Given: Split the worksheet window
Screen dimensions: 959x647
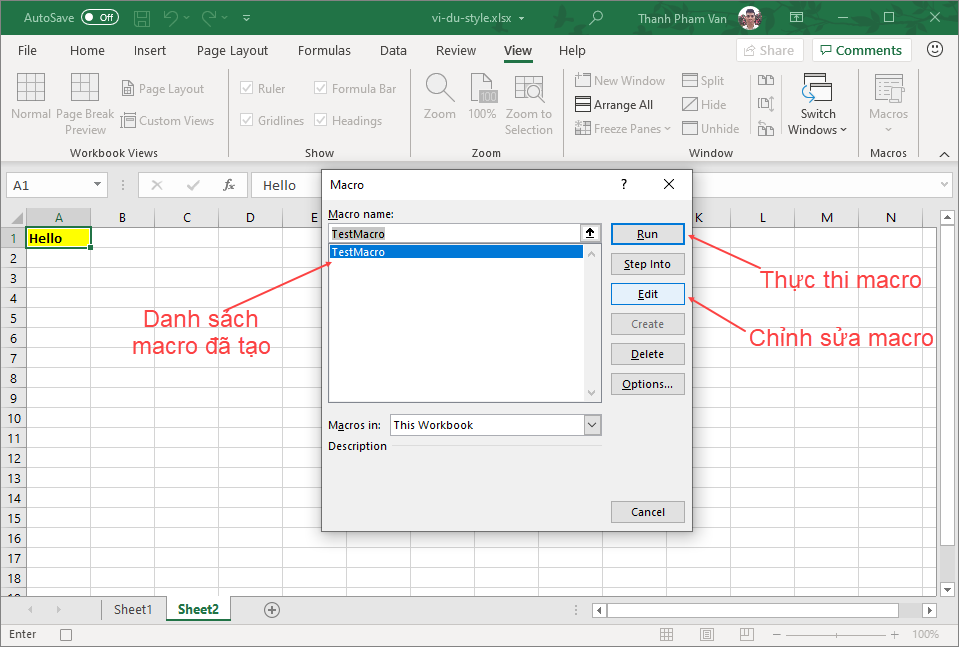Looking at the screenshot, I should [x=703, y=80].
